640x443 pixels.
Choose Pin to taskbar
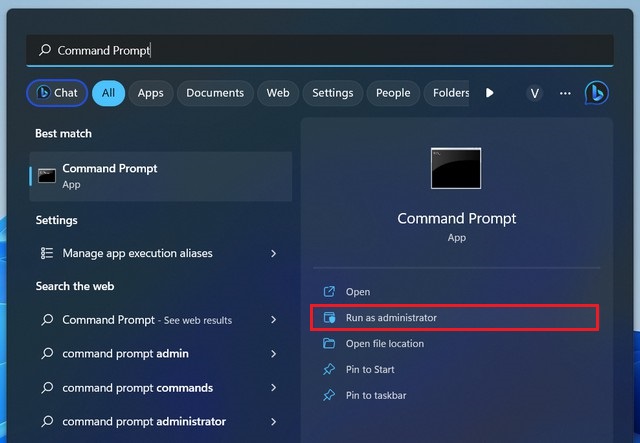[x=456, y=395]
